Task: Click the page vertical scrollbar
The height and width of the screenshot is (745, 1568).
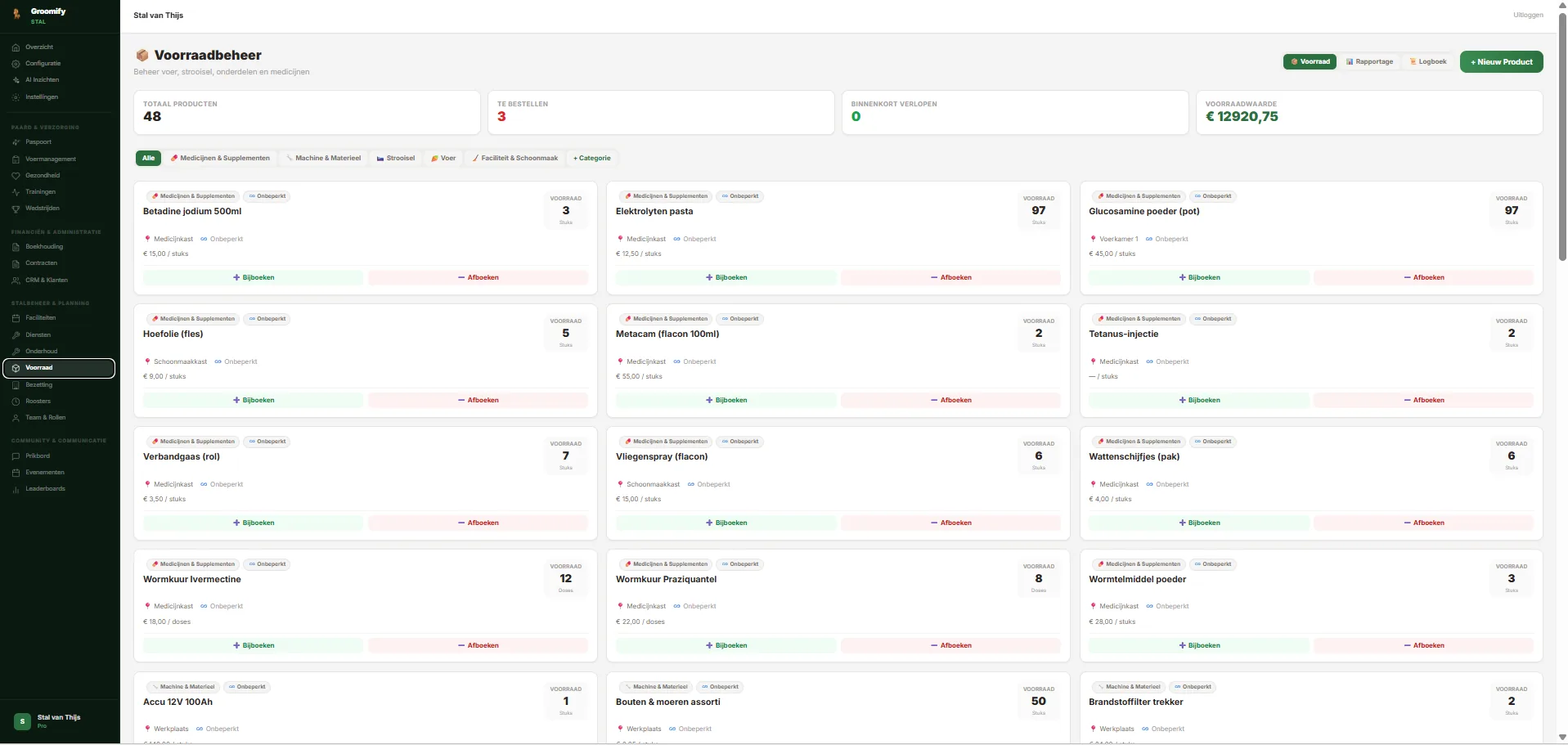Action: pyautogui.click(x=1562, y=135)
